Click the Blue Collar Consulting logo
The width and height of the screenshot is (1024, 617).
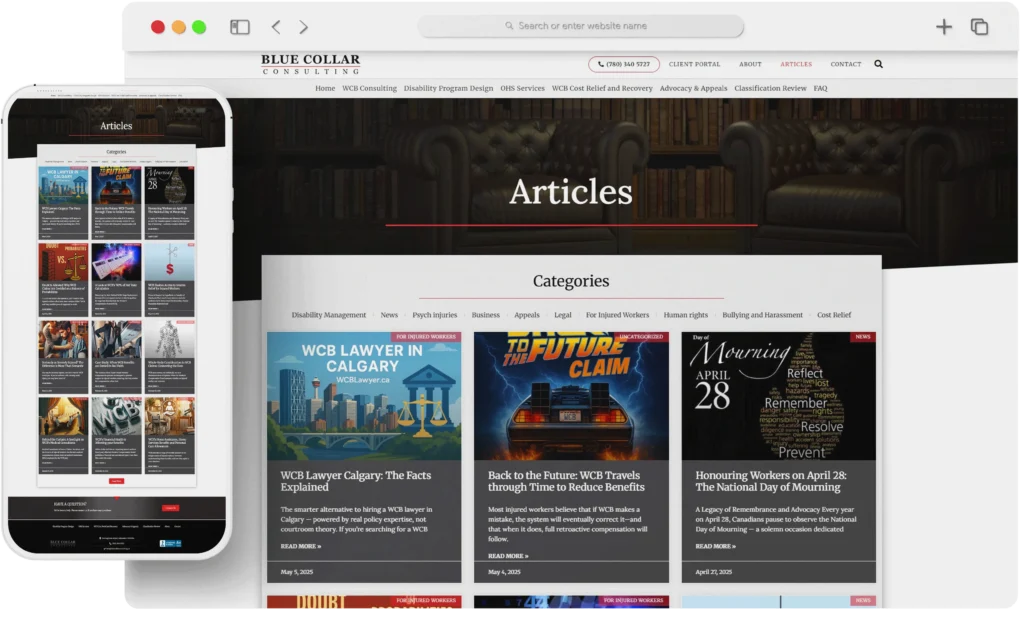click(311, 64)
